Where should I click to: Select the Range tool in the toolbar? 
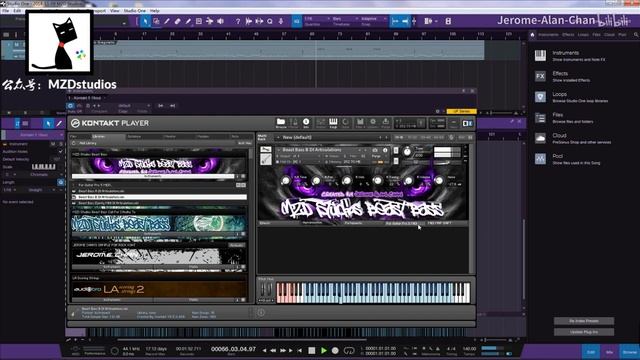156,21
